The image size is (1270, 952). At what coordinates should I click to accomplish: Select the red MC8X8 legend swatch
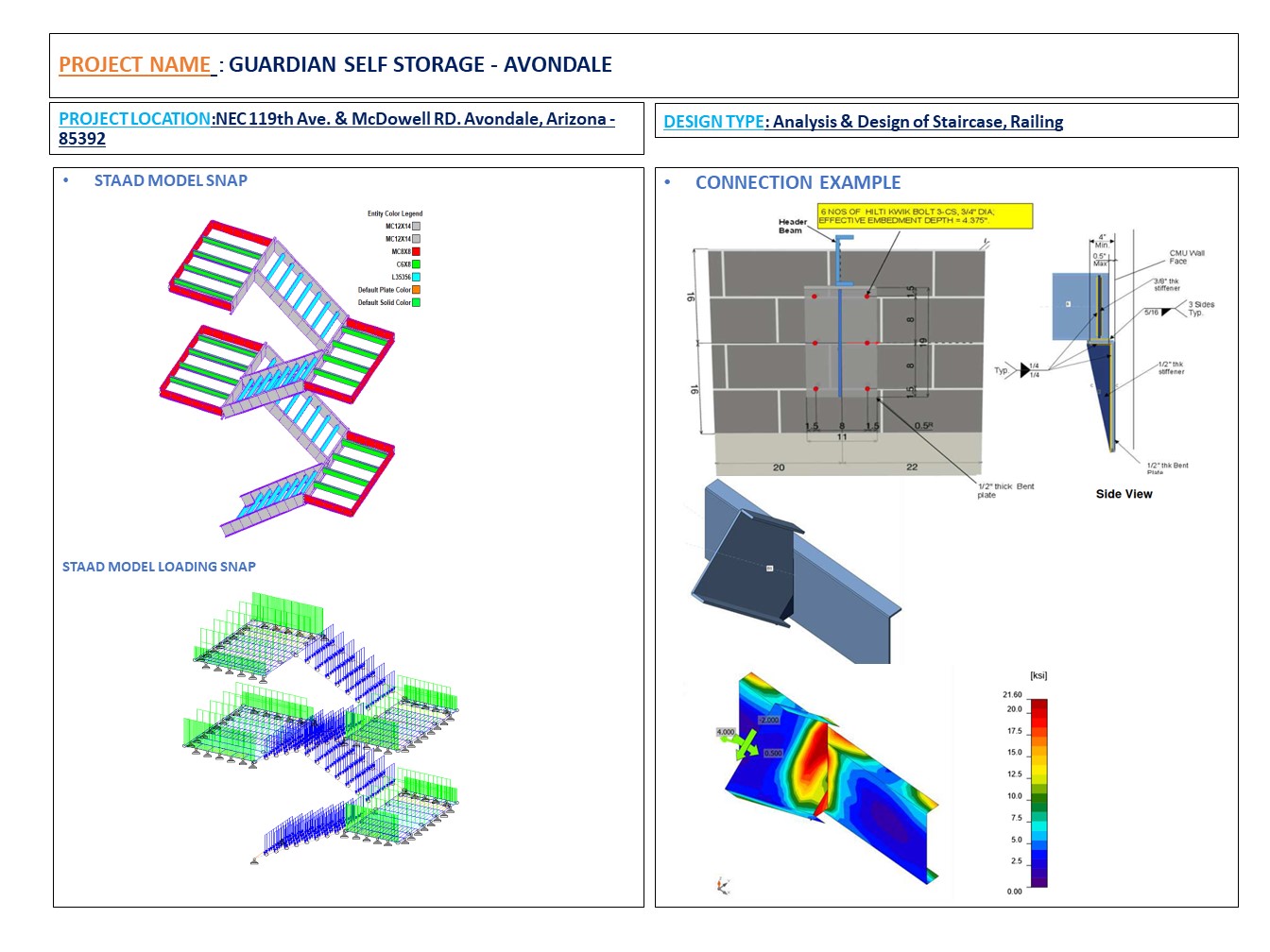tap(416, 252)
